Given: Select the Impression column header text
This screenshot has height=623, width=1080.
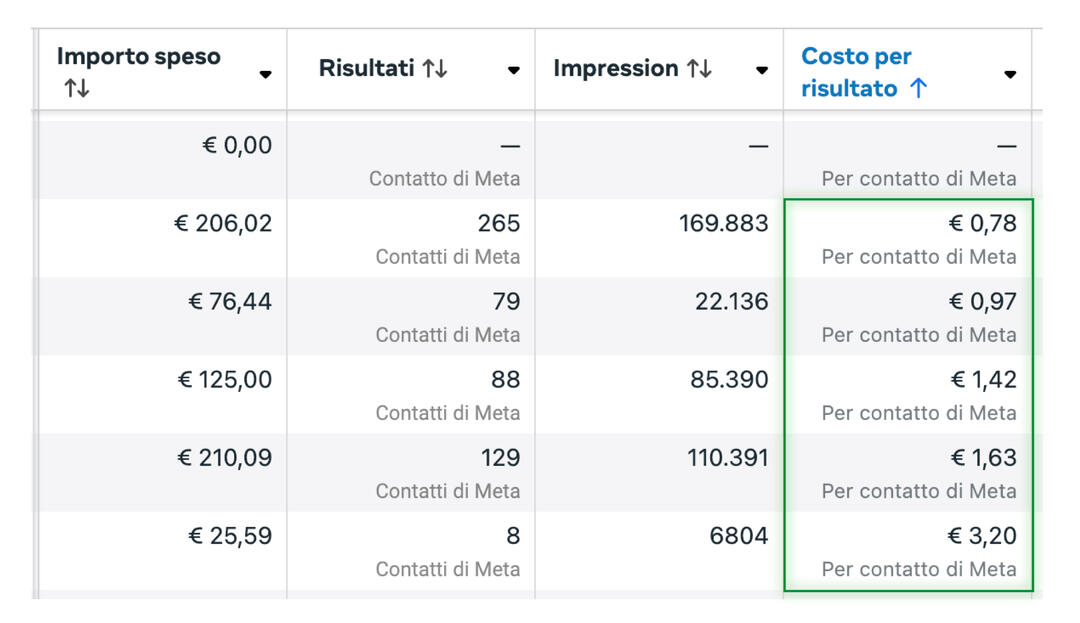Looking at the screenshot, I should point(615,69).
